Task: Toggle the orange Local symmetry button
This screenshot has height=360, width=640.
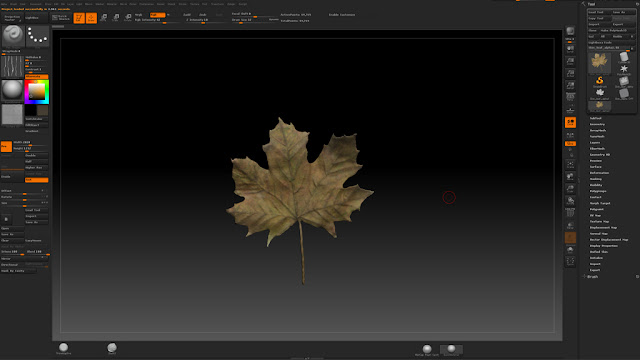Action: click(570, 122)
